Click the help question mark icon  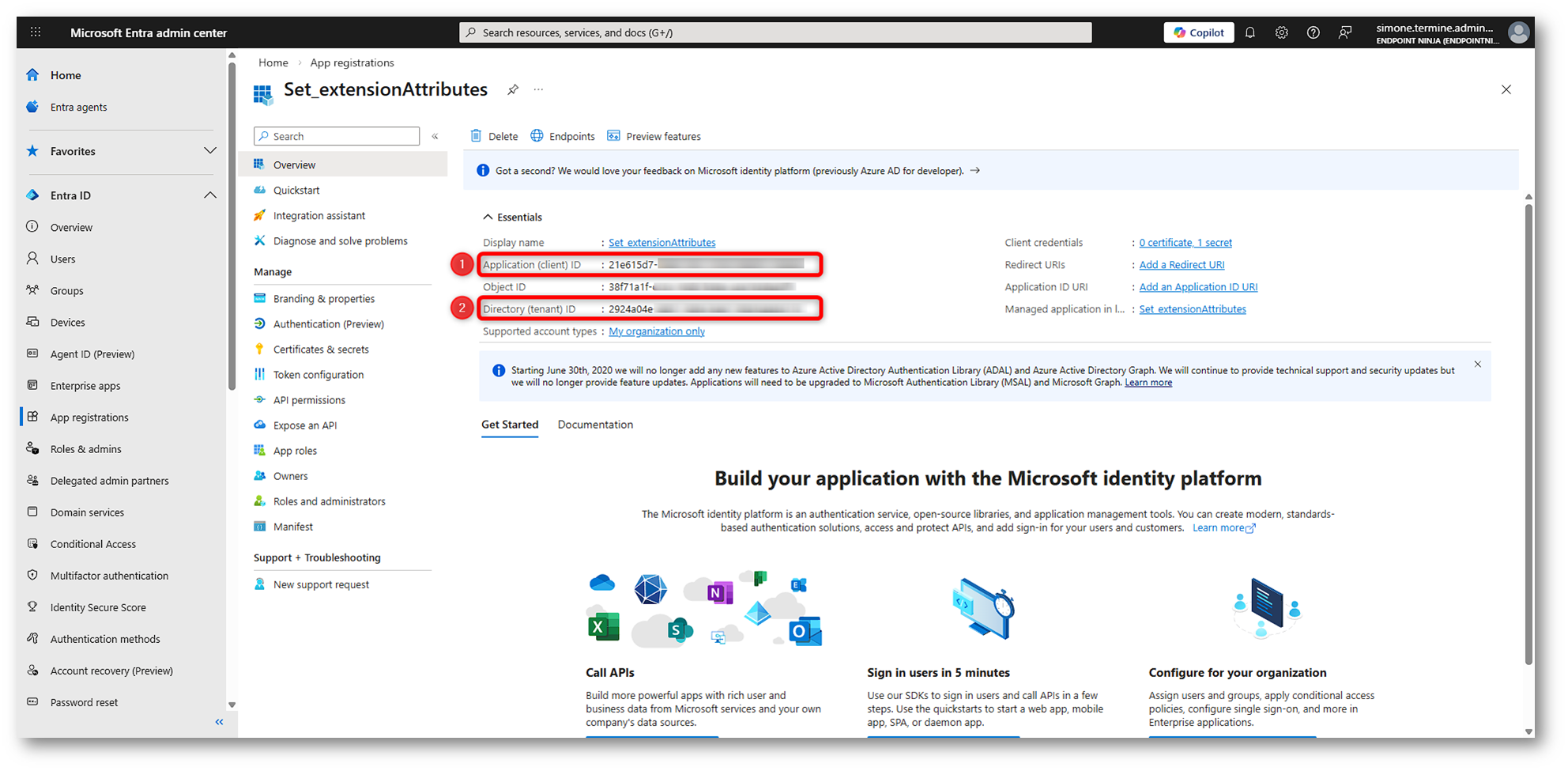click(1313, 32)
